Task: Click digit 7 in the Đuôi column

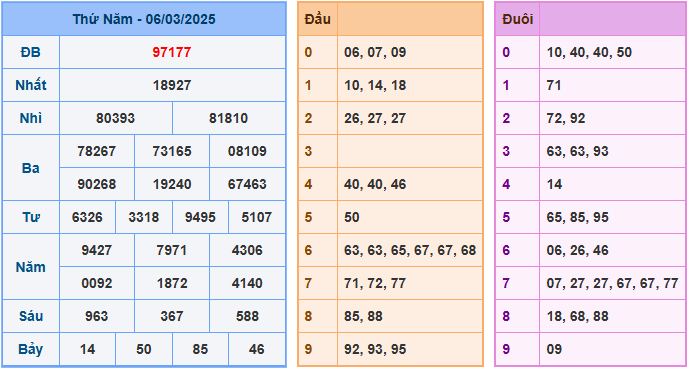Action: 506,283
